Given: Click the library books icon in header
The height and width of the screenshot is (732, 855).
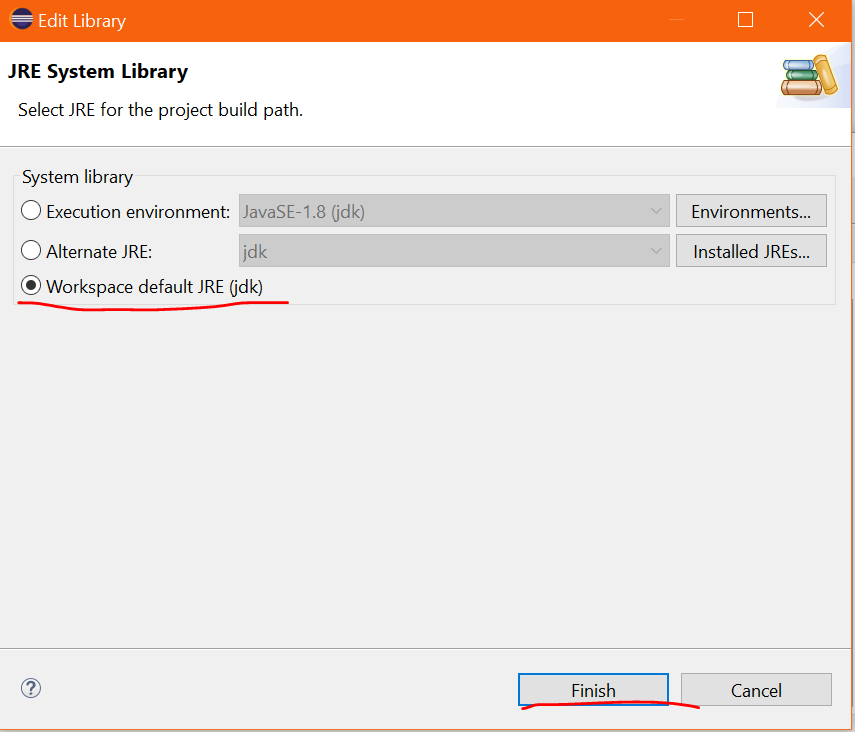Looking at the screenshot, I should [809, 76].
